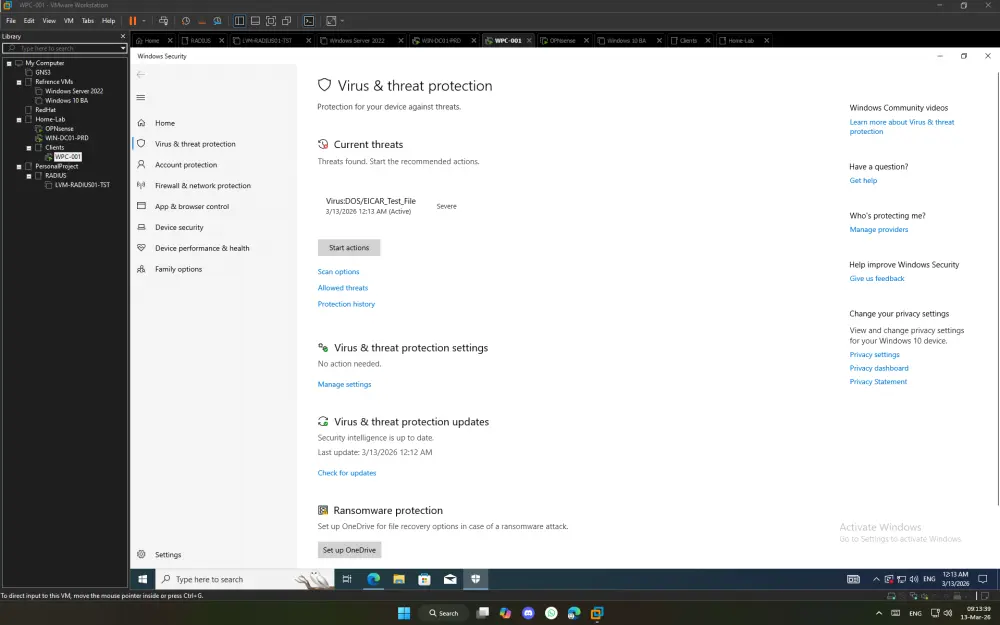1000x625 pixels.
Task: Open File Explorer in guest taskbar
Action: pyautogui.click(x=399, y=579)
